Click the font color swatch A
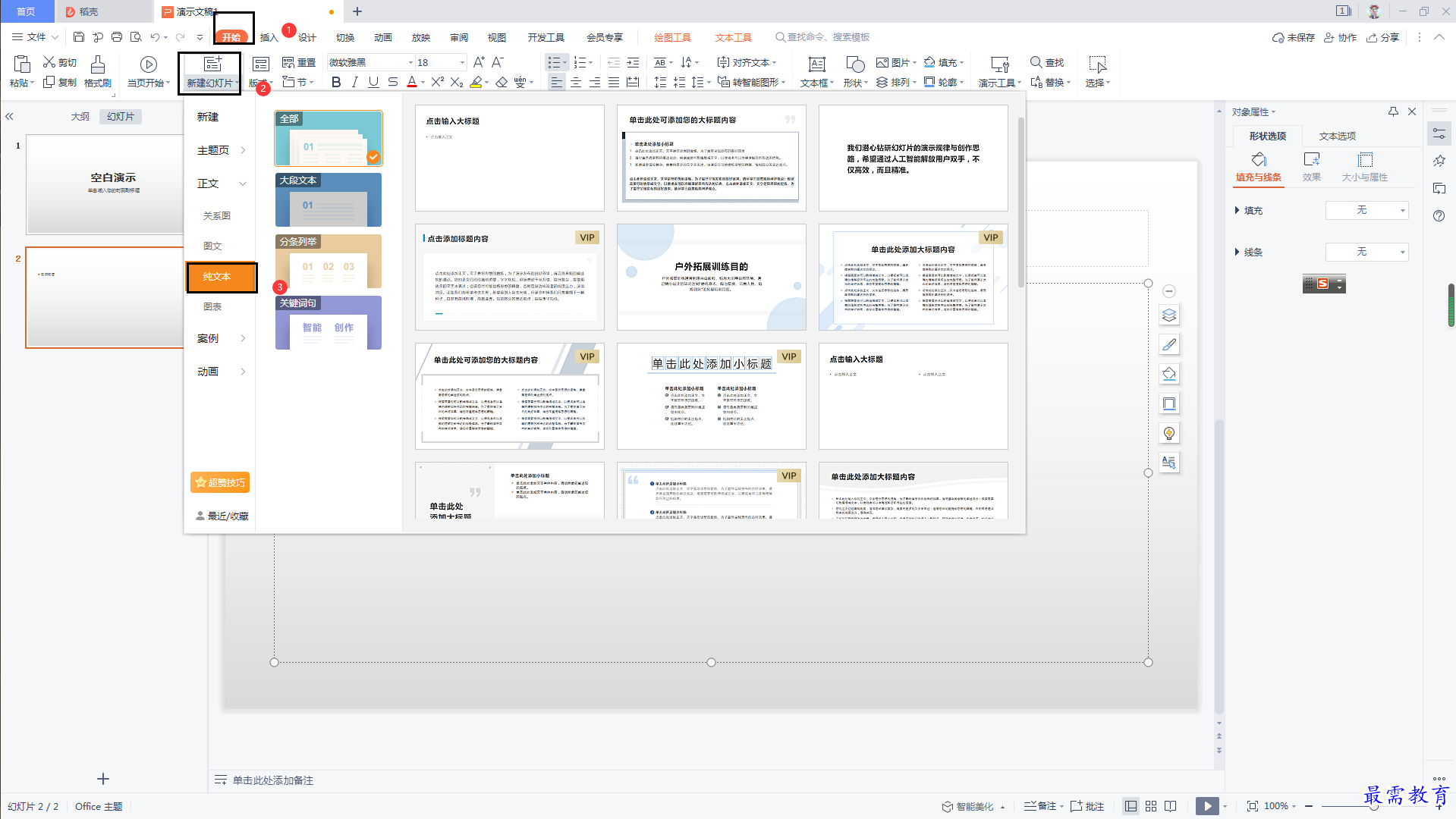 [x=412, y=82]
